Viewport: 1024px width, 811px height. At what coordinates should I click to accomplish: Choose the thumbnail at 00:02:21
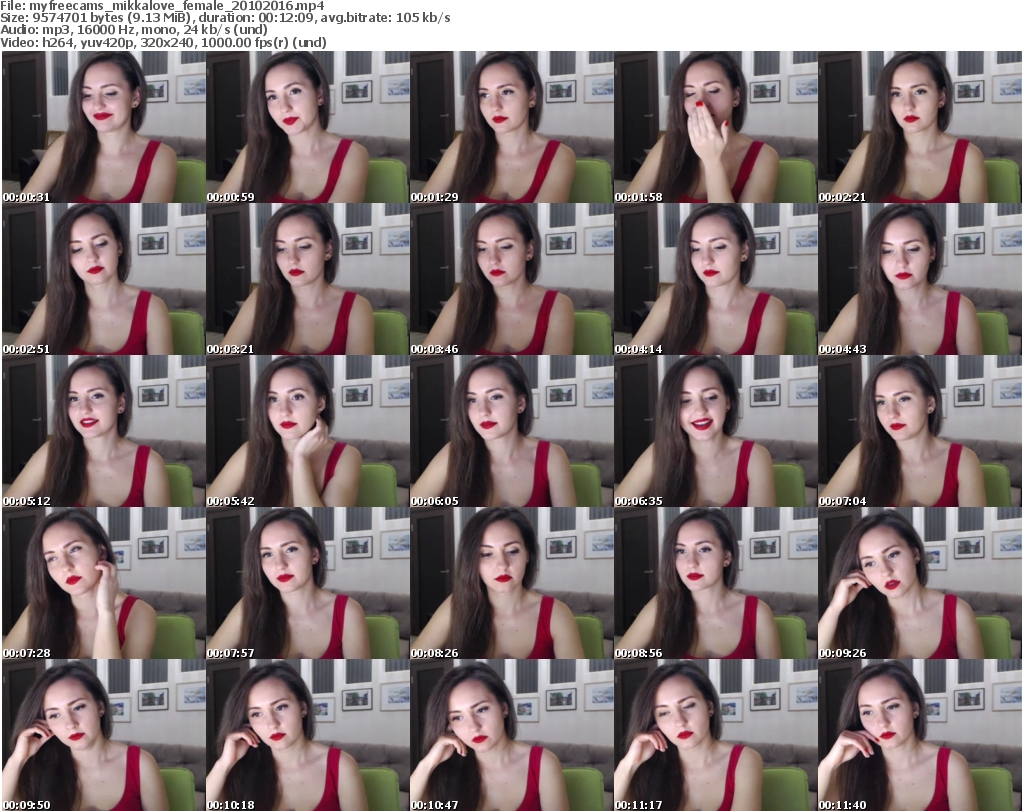click(920, 127)
